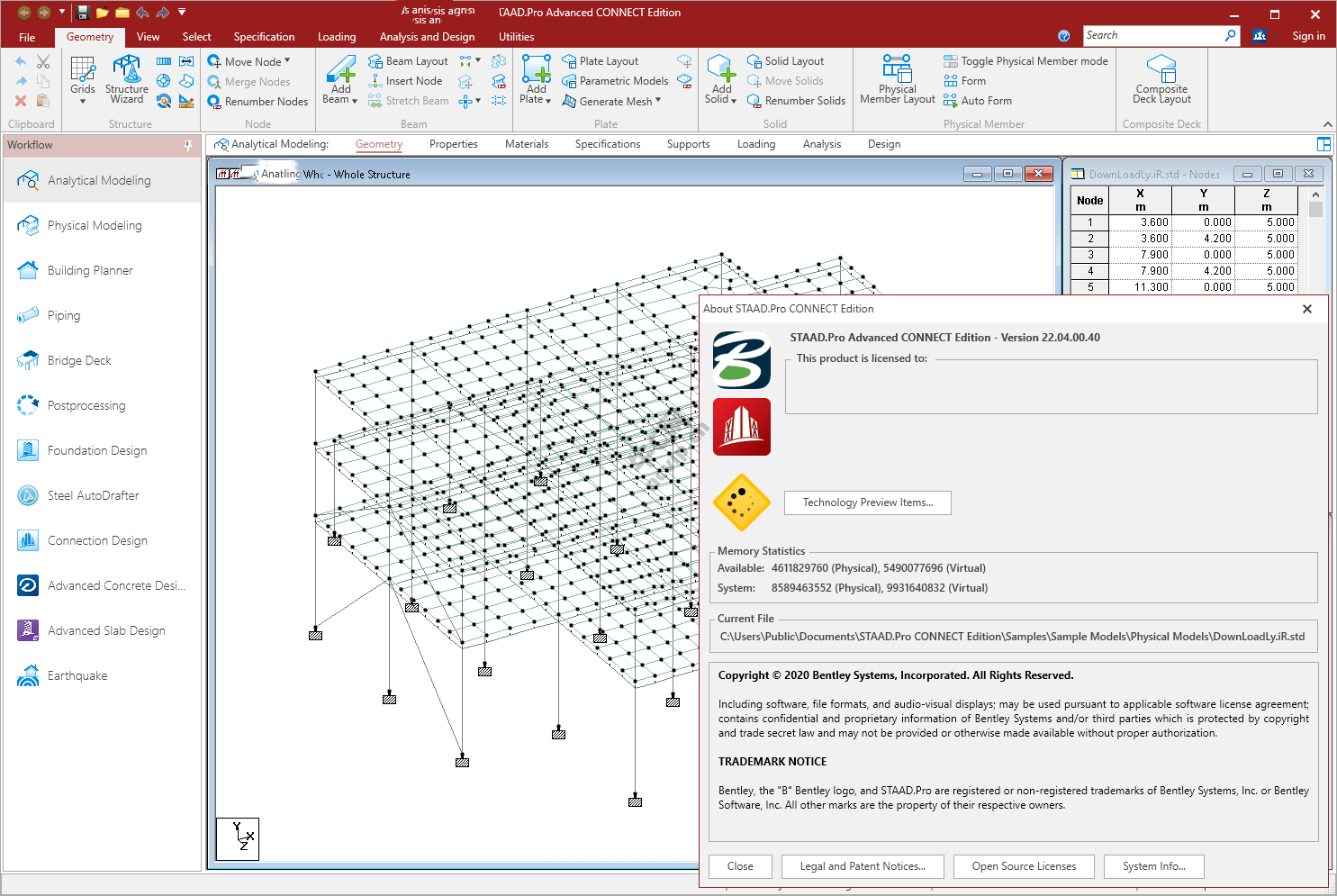Viewport: 1337px width, 896px height.
Task: Open the Piping workflow
Action: 102,315
